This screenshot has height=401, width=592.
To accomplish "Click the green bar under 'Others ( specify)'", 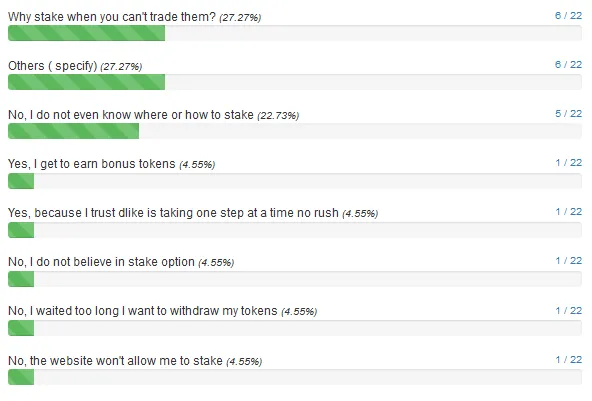I will click(86, 82).
